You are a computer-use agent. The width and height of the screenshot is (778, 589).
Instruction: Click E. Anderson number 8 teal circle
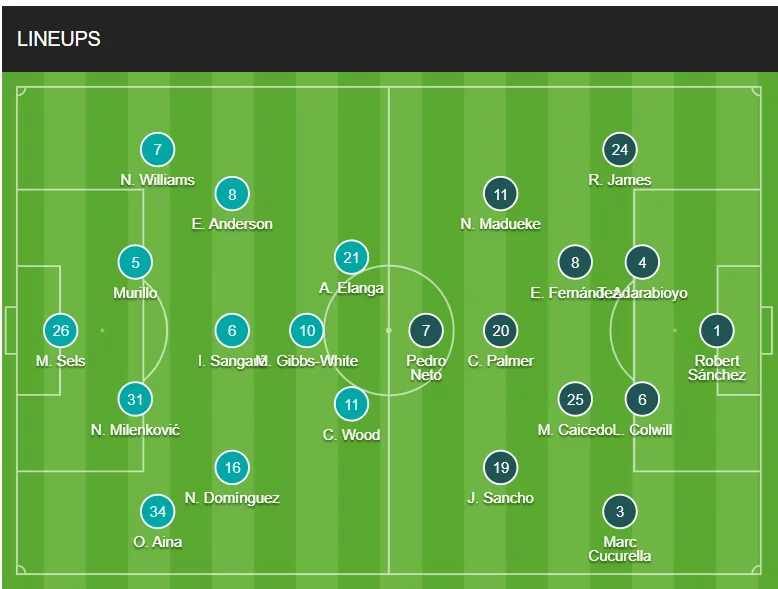click(x=232, y=194)
